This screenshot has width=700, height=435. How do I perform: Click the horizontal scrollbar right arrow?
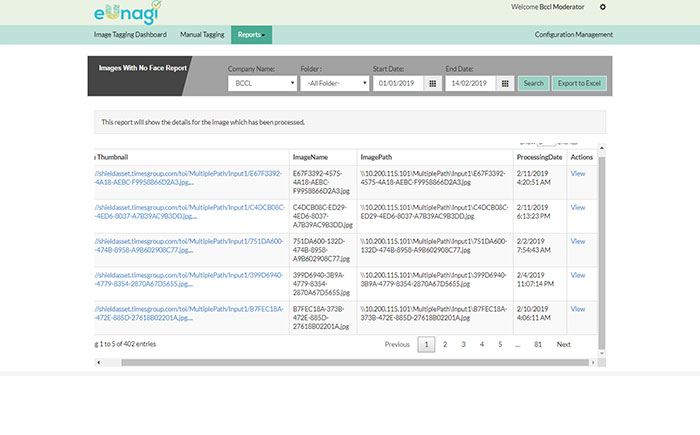[x=593, y=362]
